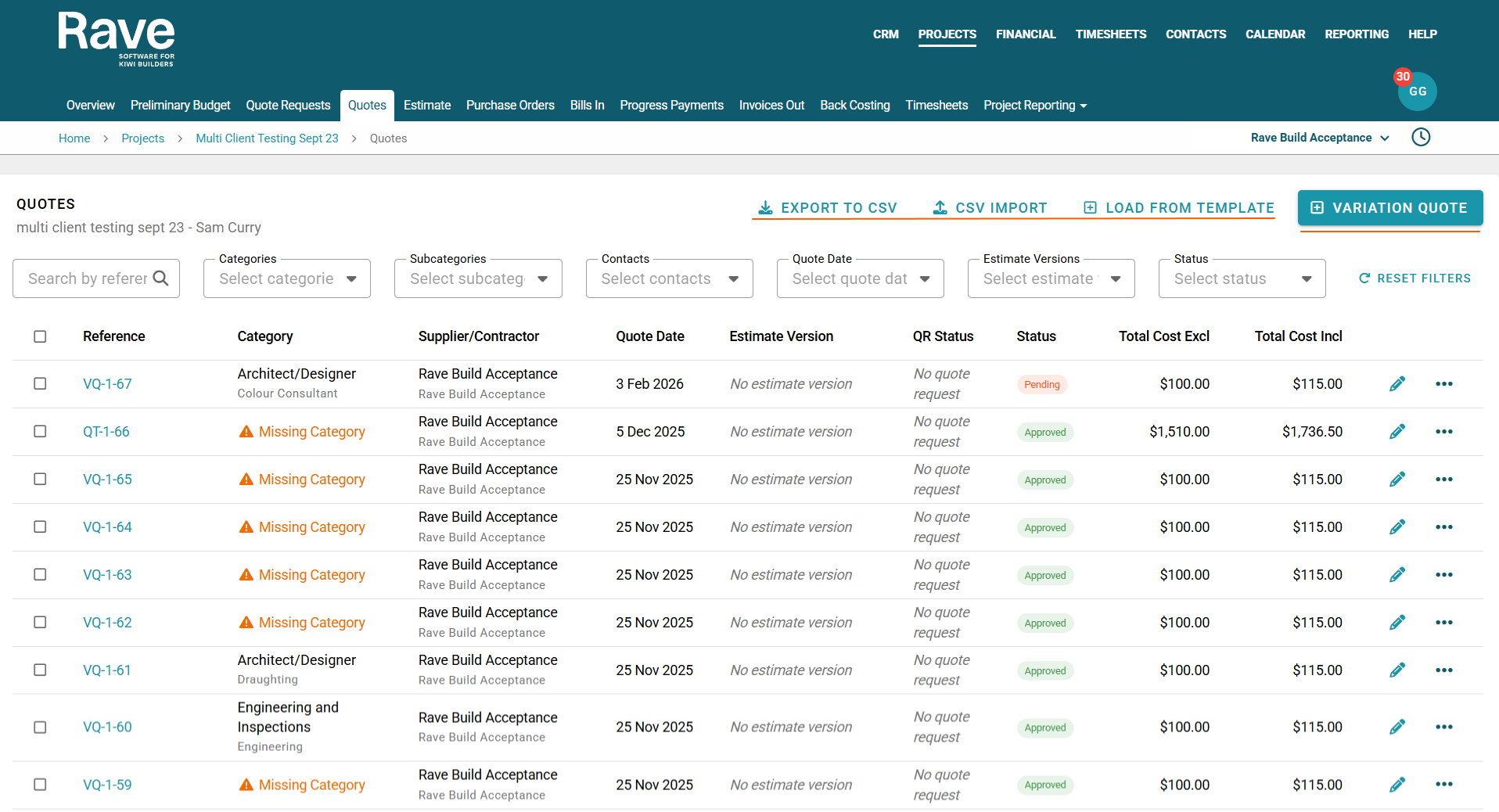
Task: Open the three-dot menu for QT-1-66
Action: (1443, 432)
